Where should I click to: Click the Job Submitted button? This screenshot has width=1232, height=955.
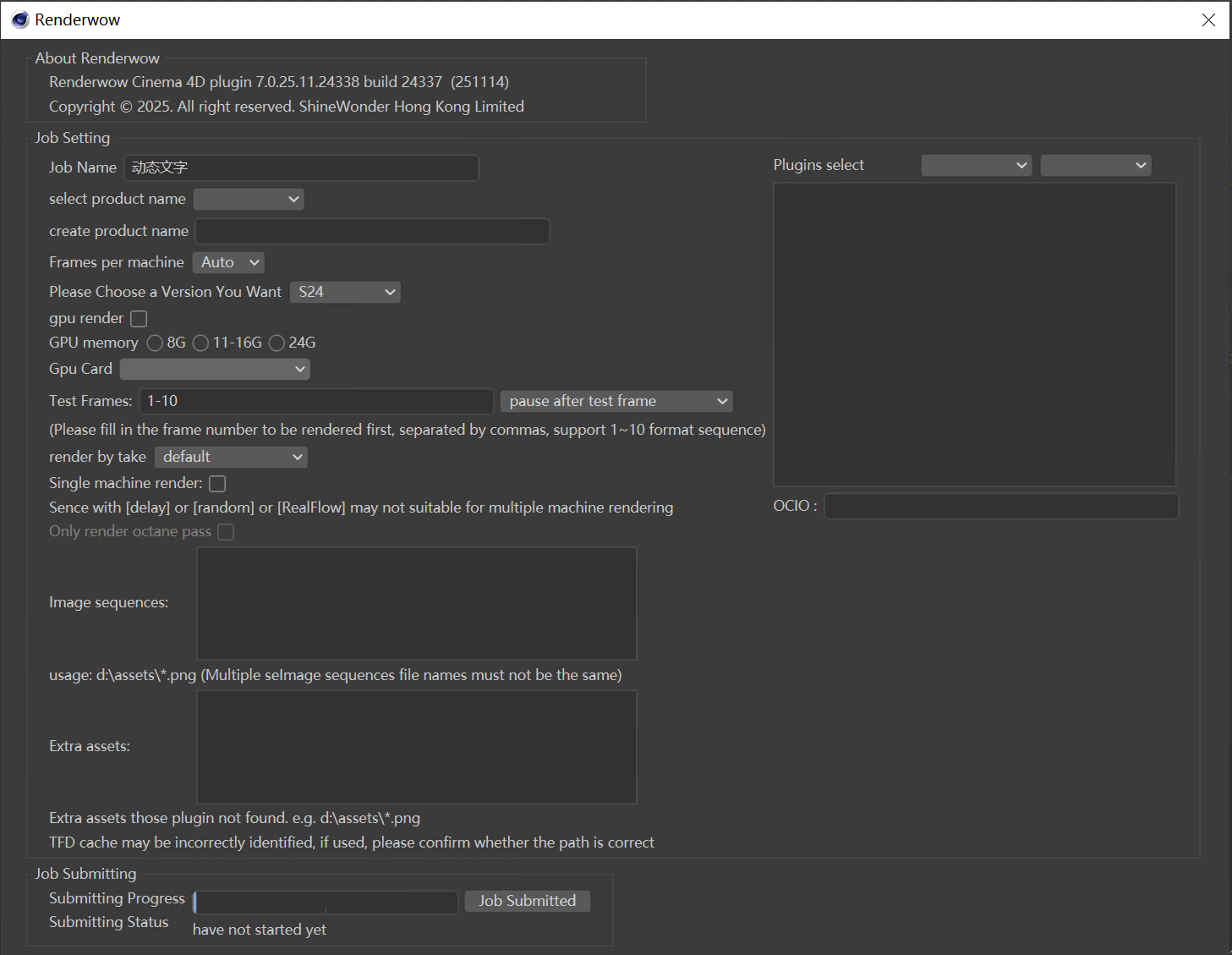pos(528,901)
